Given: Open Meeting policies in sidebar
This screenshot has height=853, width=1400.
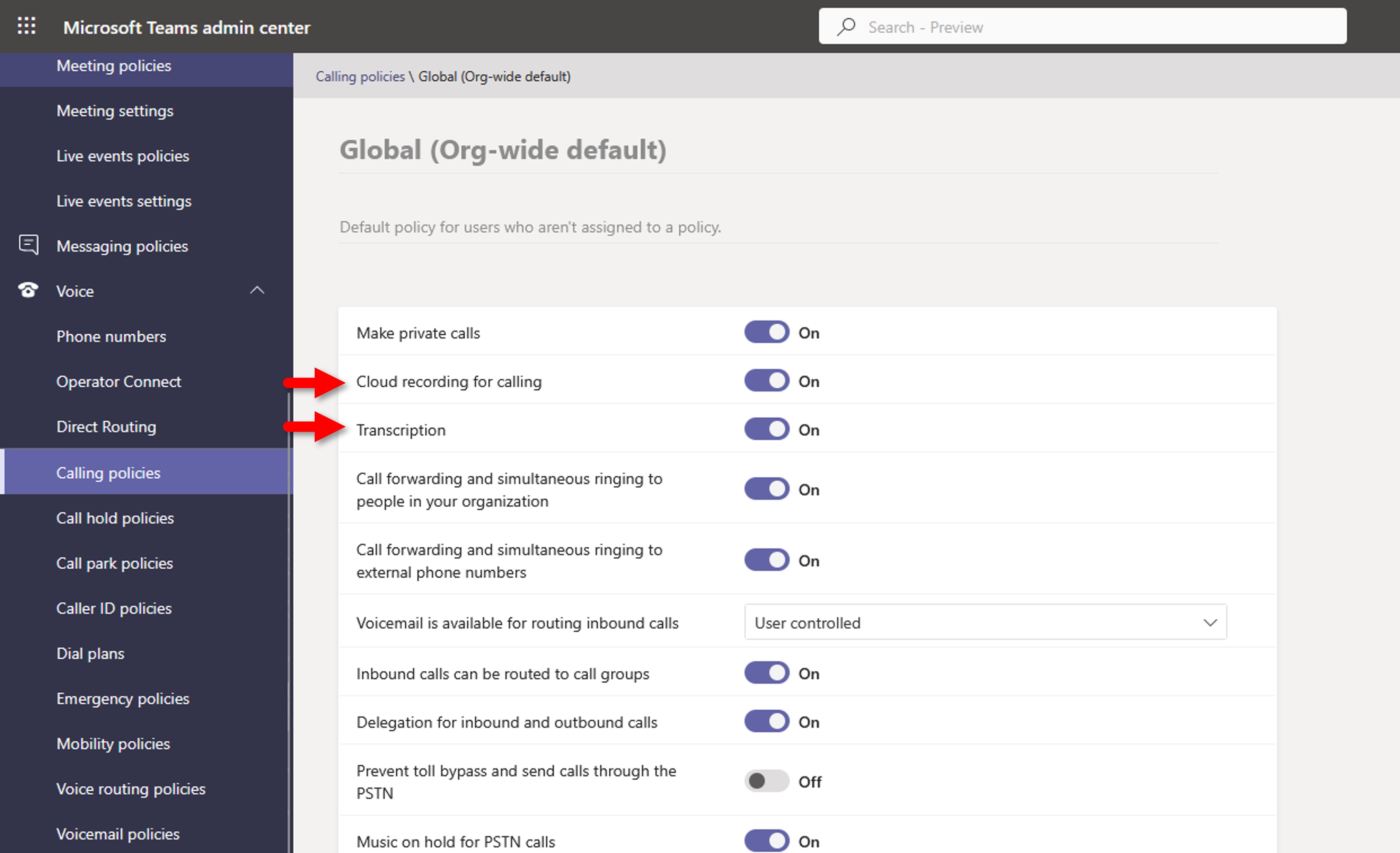Looking at the screenshot, I should (114, 66).
